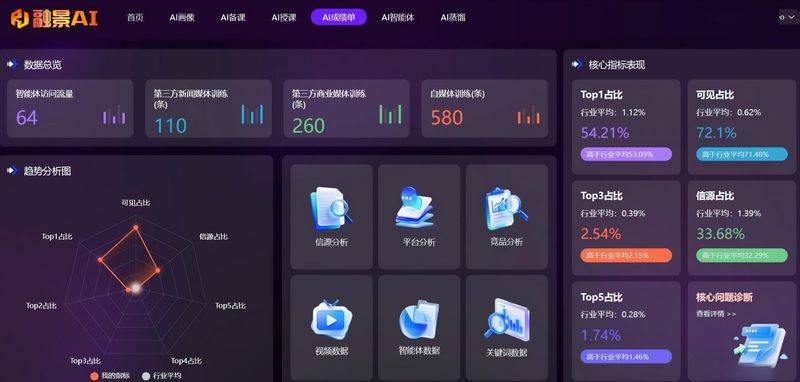The height and width of the screenshot is (382, 800).
Task: Click the 2.54% Top3 value
Action: coord(601,234)
